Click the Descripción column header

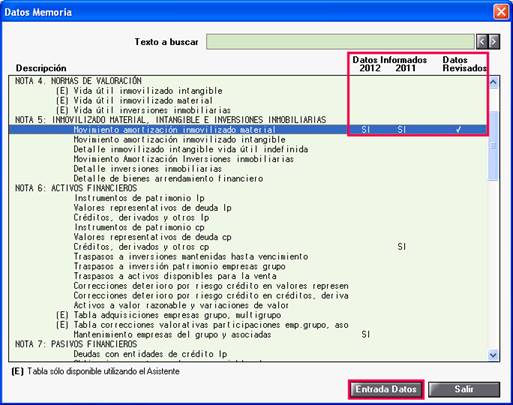point(41,68)
